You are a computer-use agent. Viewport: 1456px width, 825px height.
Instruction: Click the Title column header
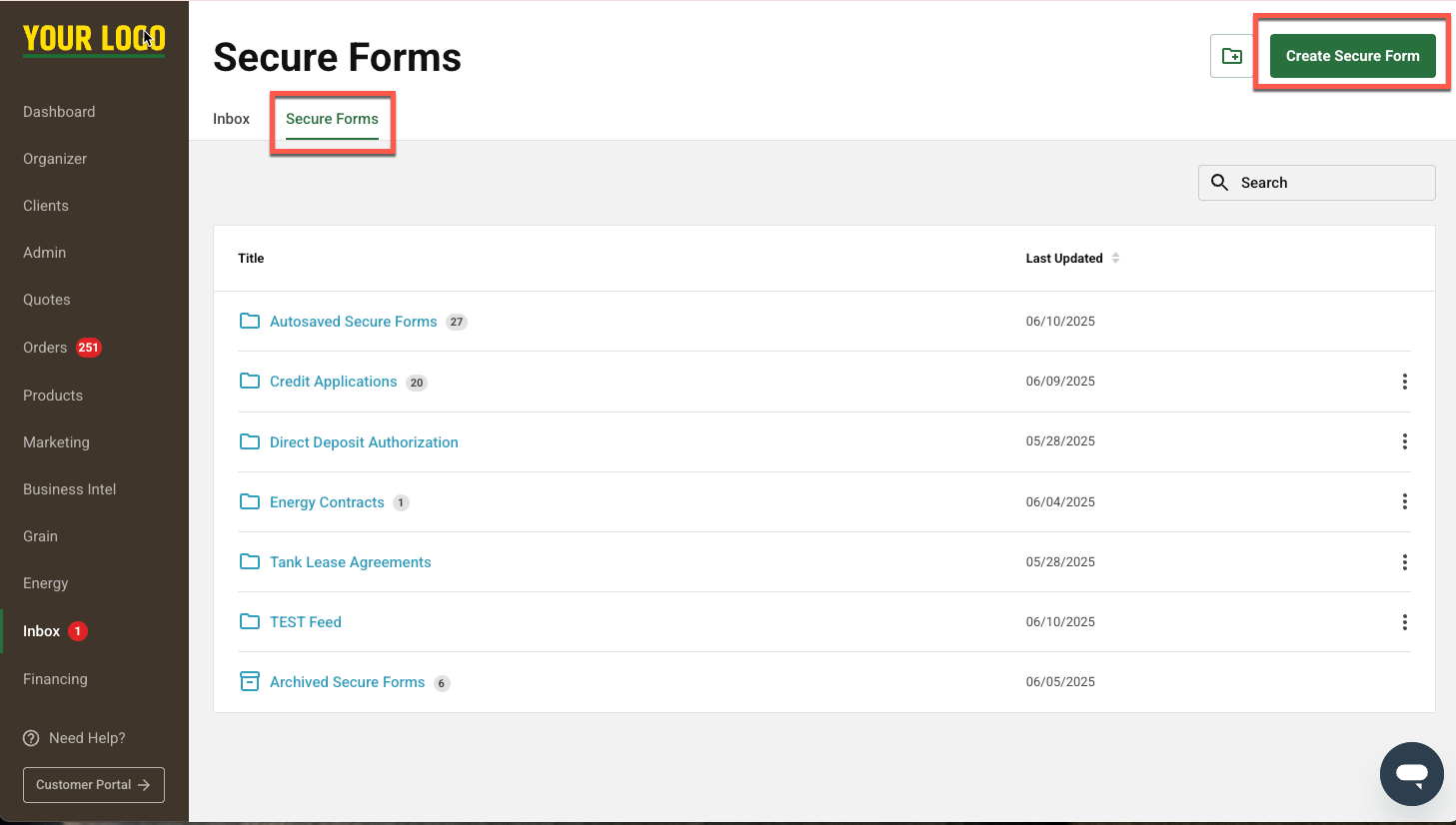[251, 258]
